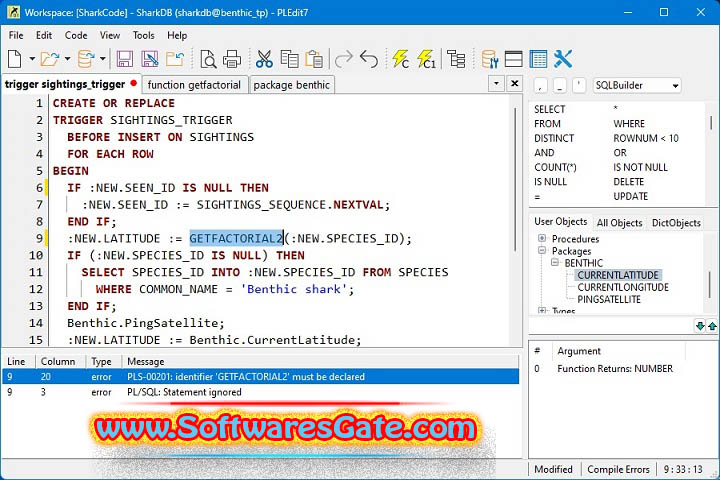Open the Code menu

tap(76, 35)
